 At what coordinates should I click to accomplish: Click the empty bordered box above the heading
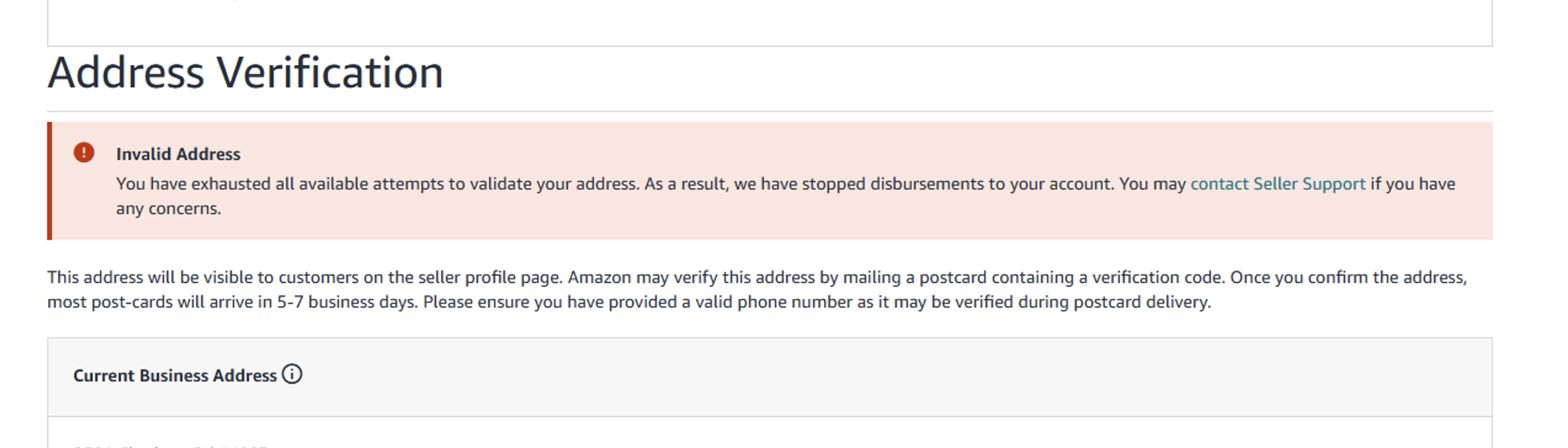coord(770,23)
